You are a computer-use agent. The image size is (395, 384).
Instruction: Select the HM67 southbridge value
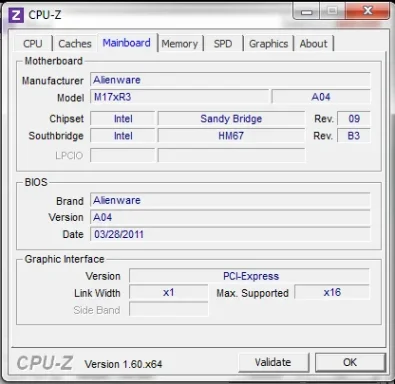click(x=231, y=136)
